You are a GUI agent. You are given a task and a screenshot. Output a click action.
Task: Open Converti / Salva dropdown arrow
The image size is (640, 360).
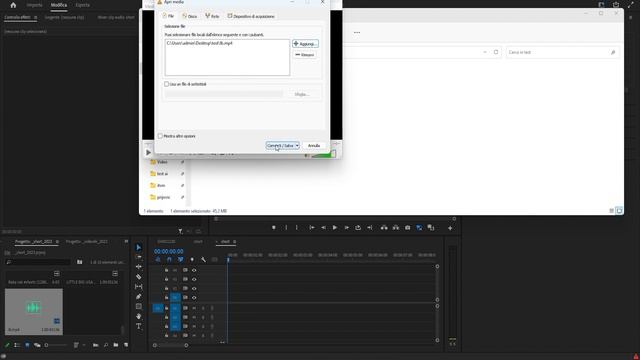click(x=297, y=146)
